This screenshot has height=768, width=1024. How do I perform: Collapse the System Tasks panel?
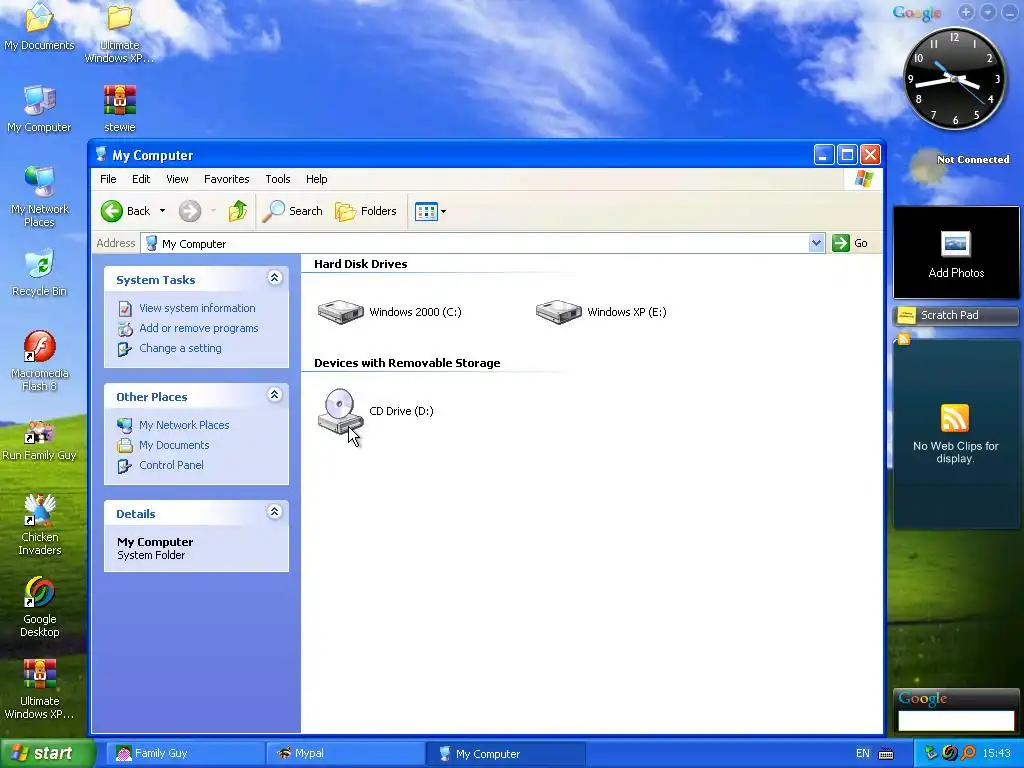274,278
